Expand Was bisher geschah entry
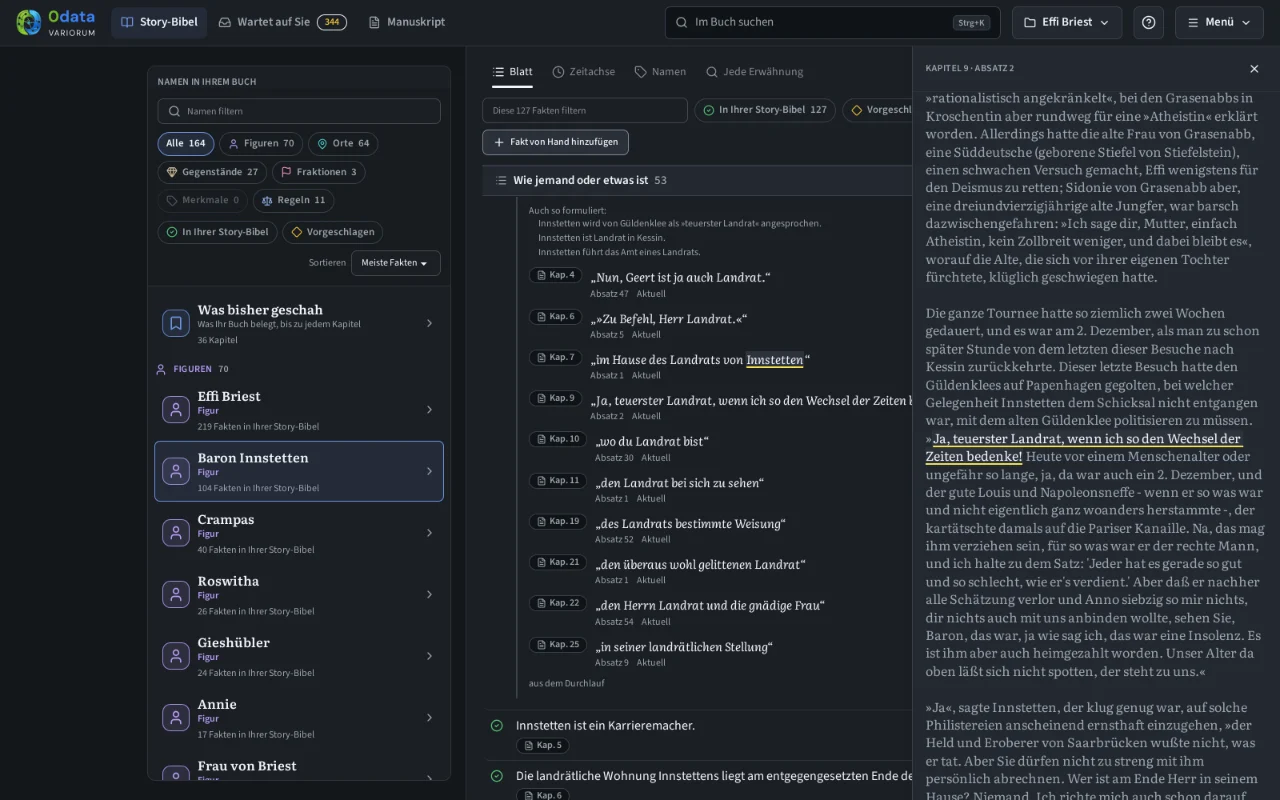Screen dimensions: 1280x800 pyautogui.click(x=430, y=323)
